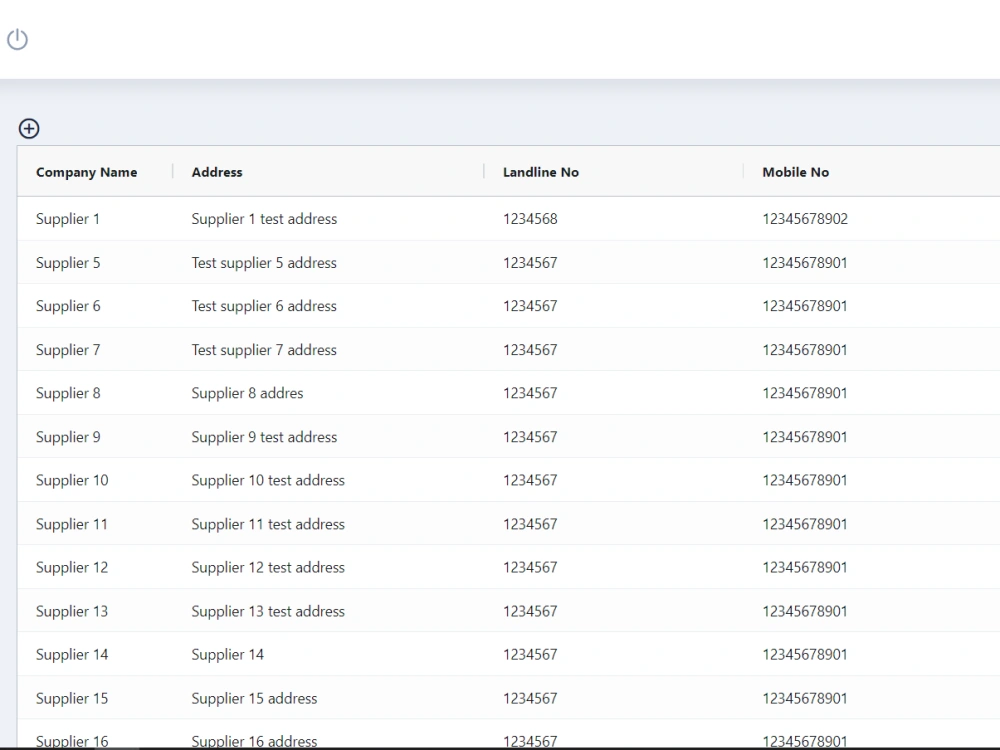Screen dimensions: 1000x750
Task: Sort by Company Name column header
Action: tap(86, 172)
